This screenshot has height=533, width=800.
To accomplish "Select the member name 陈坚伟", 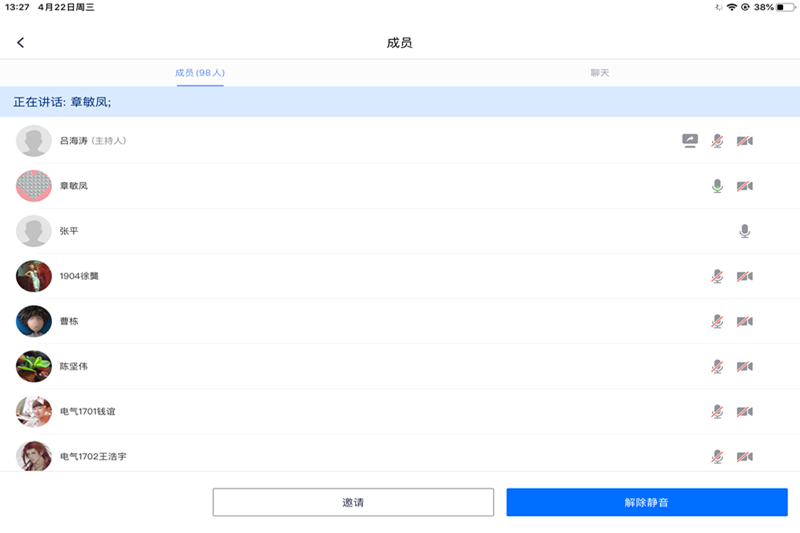I will (73, 366).
